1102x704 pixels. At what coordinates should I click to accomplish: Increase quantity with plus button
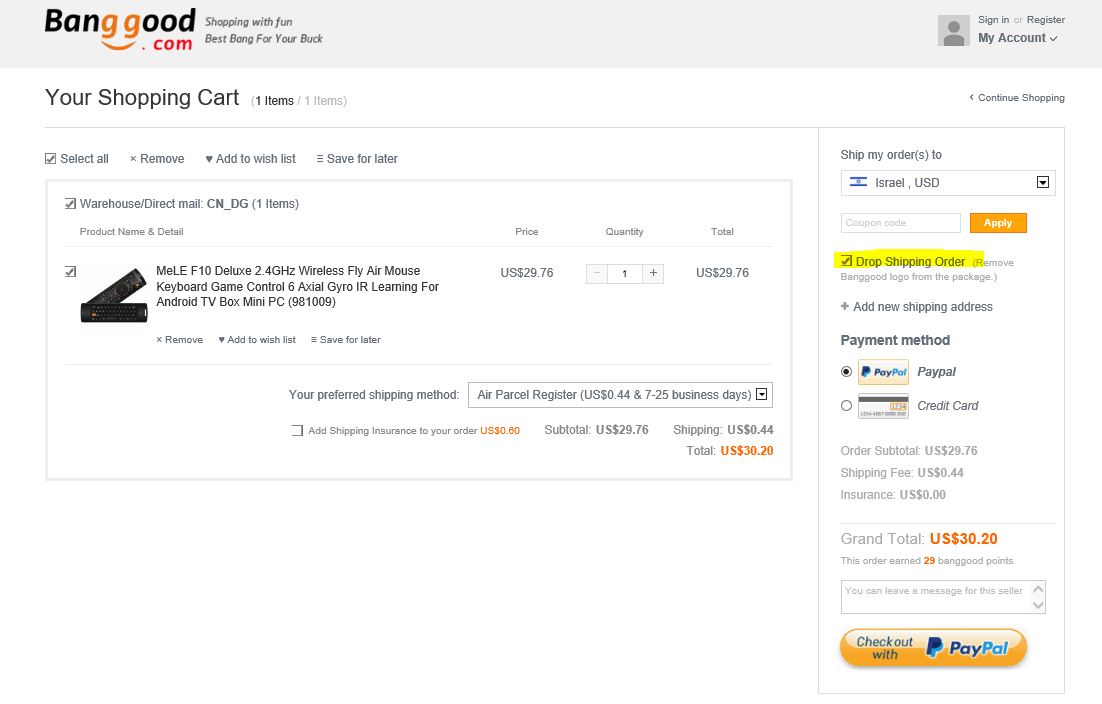tap(653, 273)
